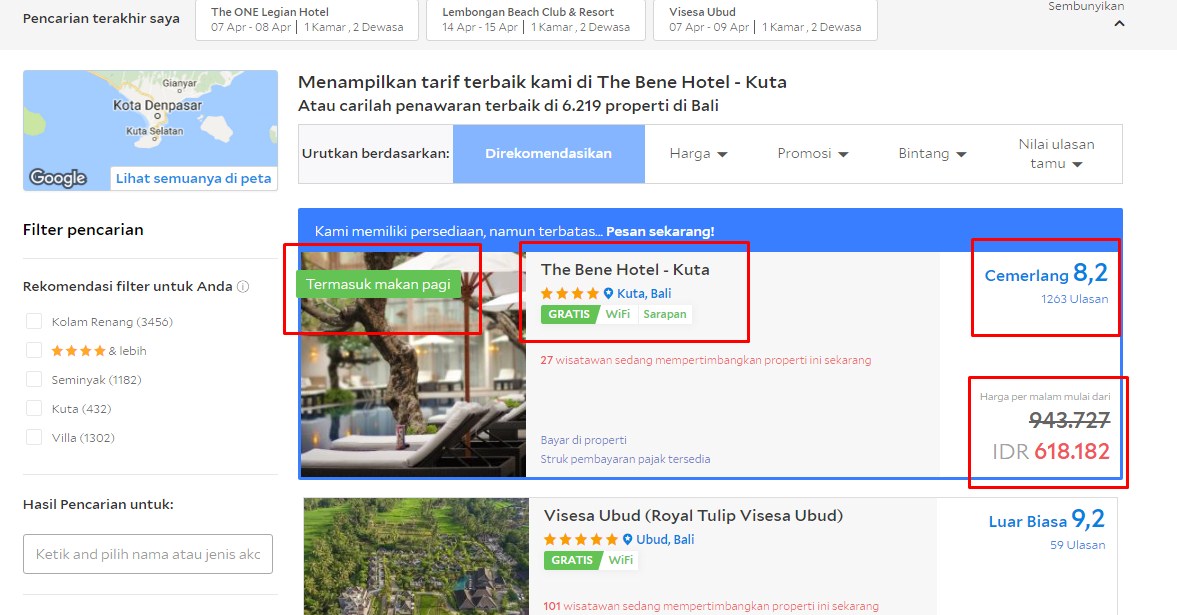Click the Visesa Ubud five-star rating

(x=580, y=539)
